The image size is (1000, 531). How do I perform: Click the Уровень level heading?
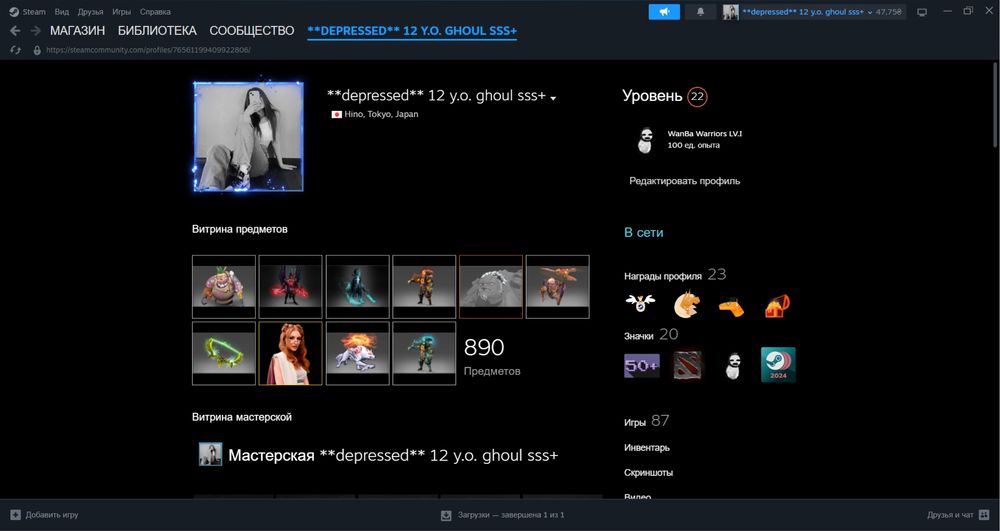click(652, 96)
